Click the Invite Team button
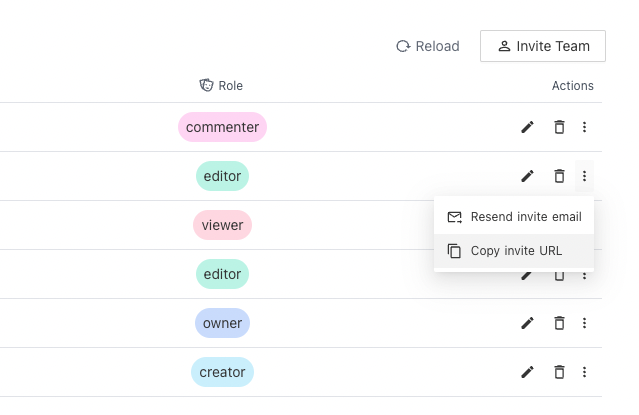 (542, 46)
